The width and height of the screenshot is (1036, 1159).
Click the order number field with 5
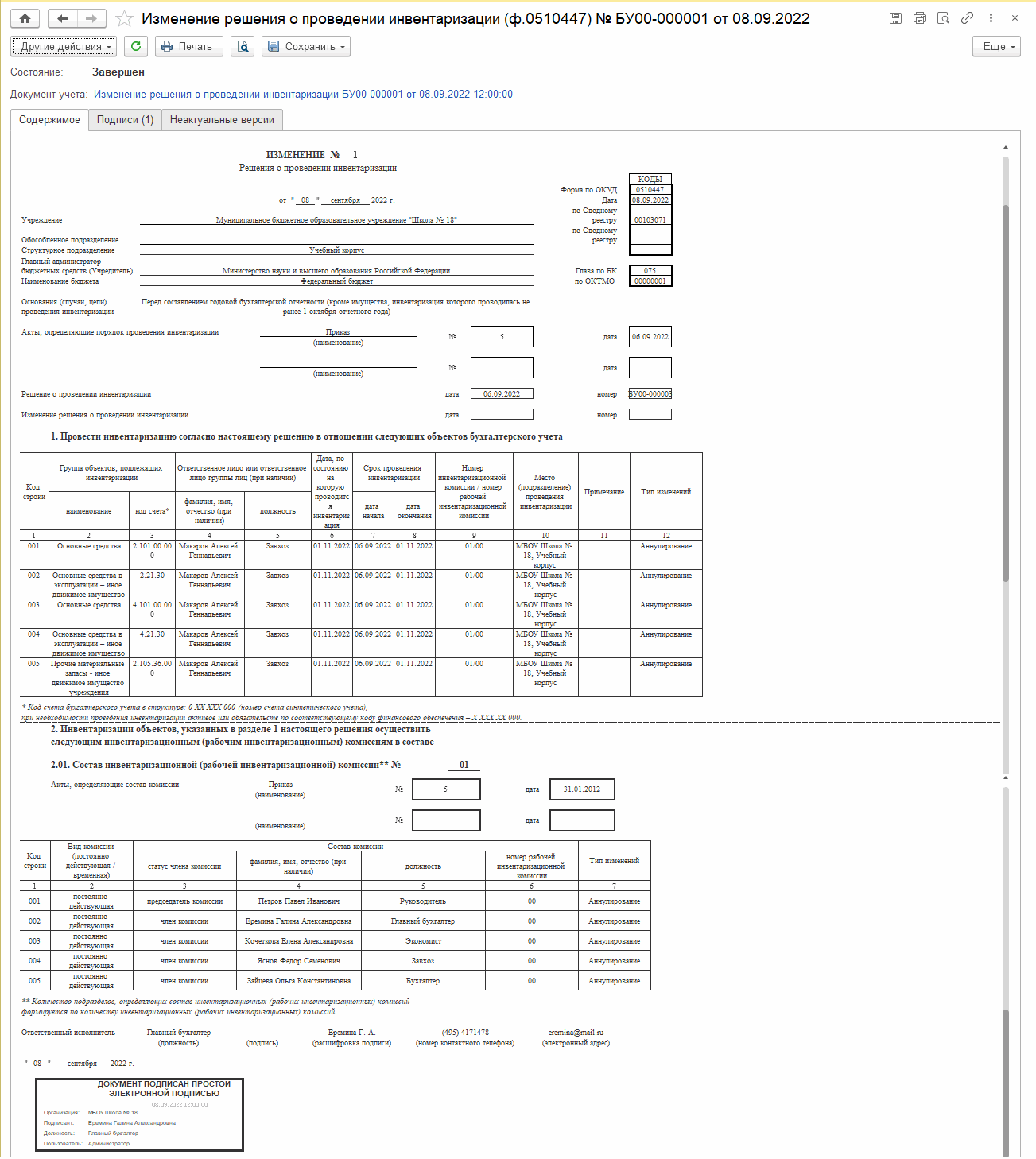coord(502,337)
